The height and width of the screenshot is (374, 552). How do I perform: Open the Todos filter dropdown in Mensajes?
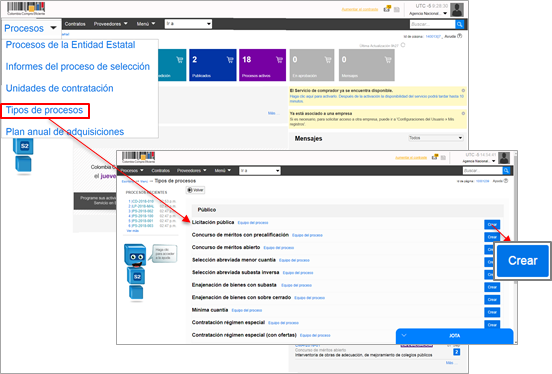[435, 138]
